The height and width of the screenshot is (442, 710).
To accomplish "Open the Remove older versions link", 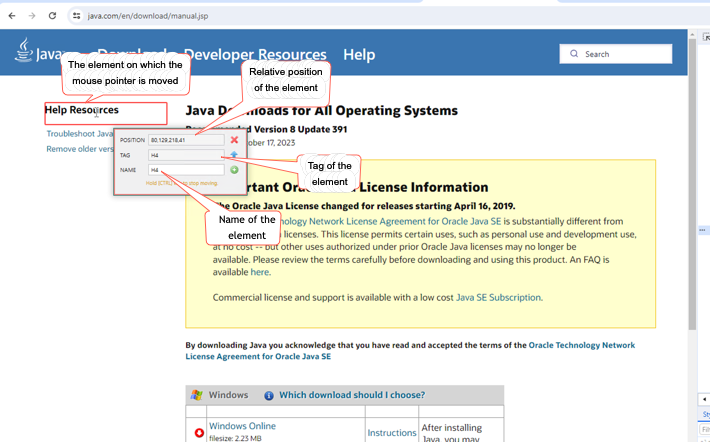I will pos(80,149).
